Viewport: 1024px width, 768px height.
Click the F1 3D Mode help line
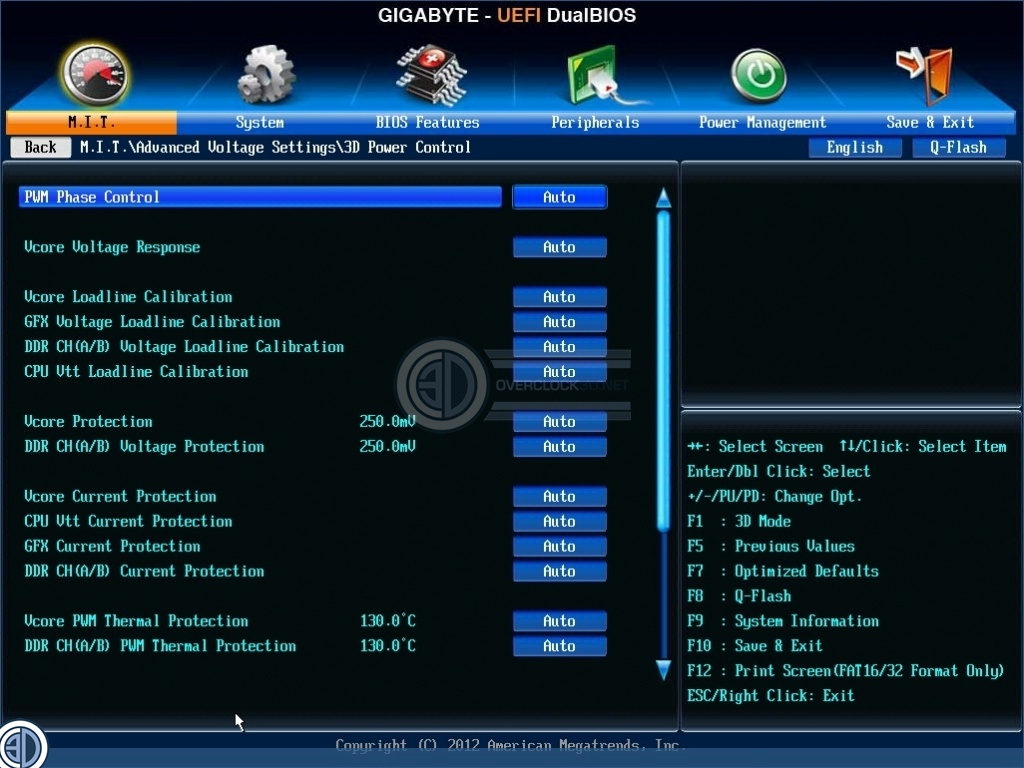[x=739, y=521]
